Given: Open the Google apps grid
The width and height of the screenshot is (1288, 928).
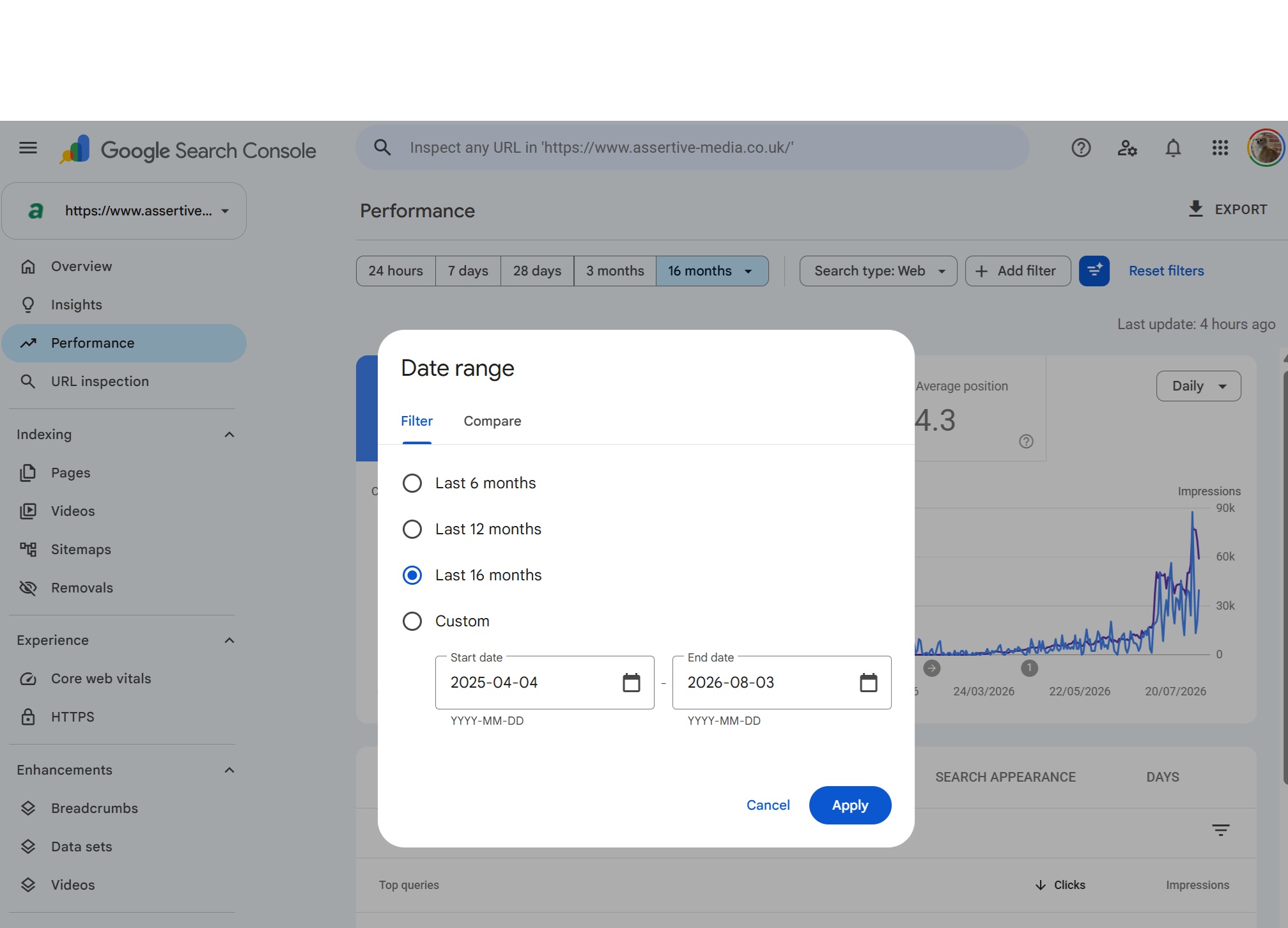Looking at the screenshot, I should tap(1220, 148).
